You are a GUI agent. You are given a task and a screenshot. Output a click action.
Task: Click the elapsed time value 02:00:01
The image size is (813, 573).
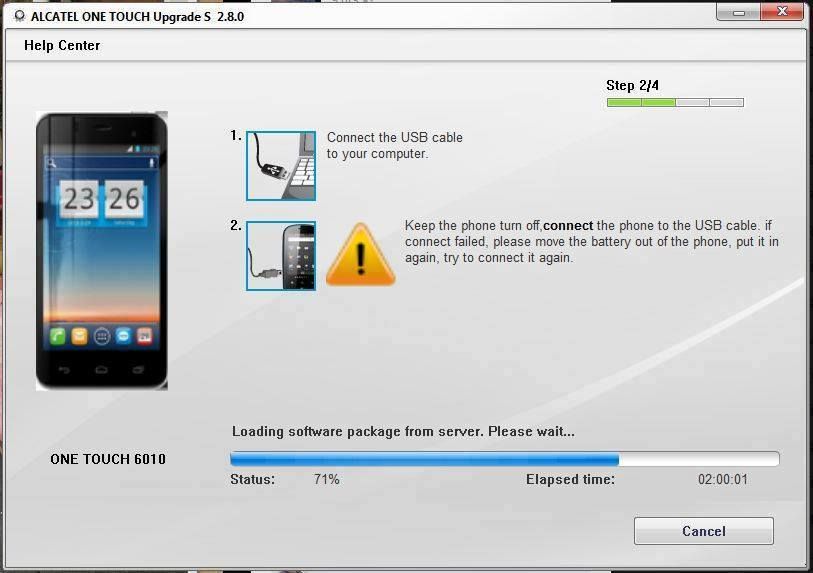[722, 479]
